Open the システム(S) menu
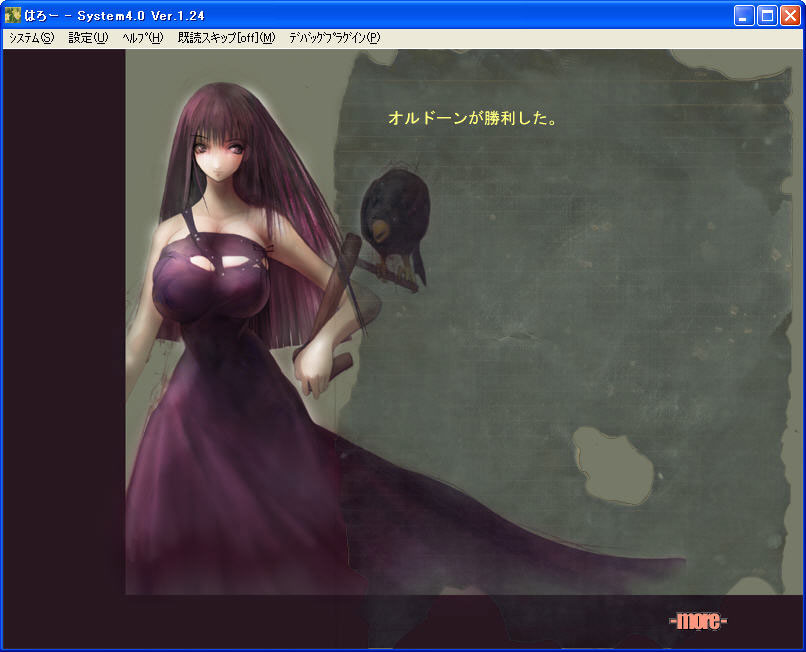806x652 pixels. [x=31, y=38]
